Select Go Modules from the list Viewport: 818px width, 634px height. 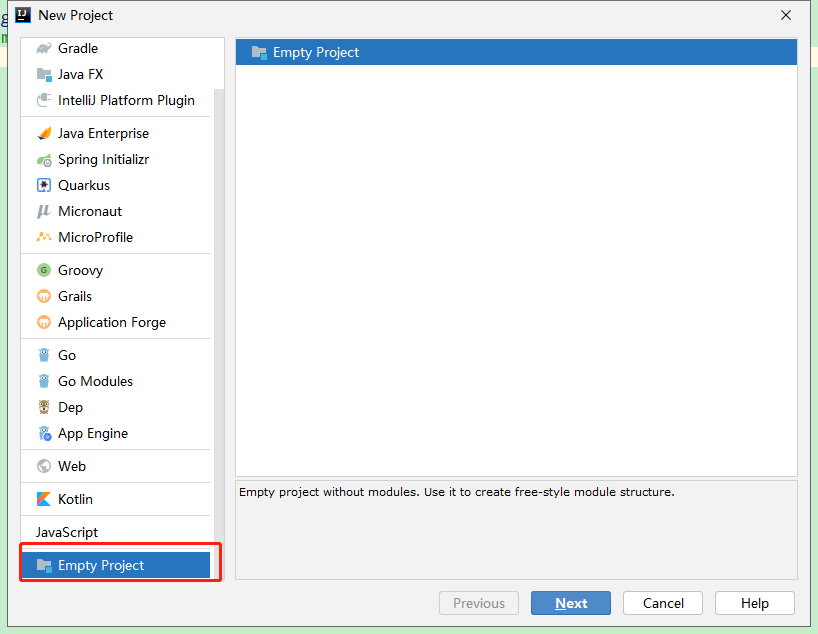click(115, 381)
